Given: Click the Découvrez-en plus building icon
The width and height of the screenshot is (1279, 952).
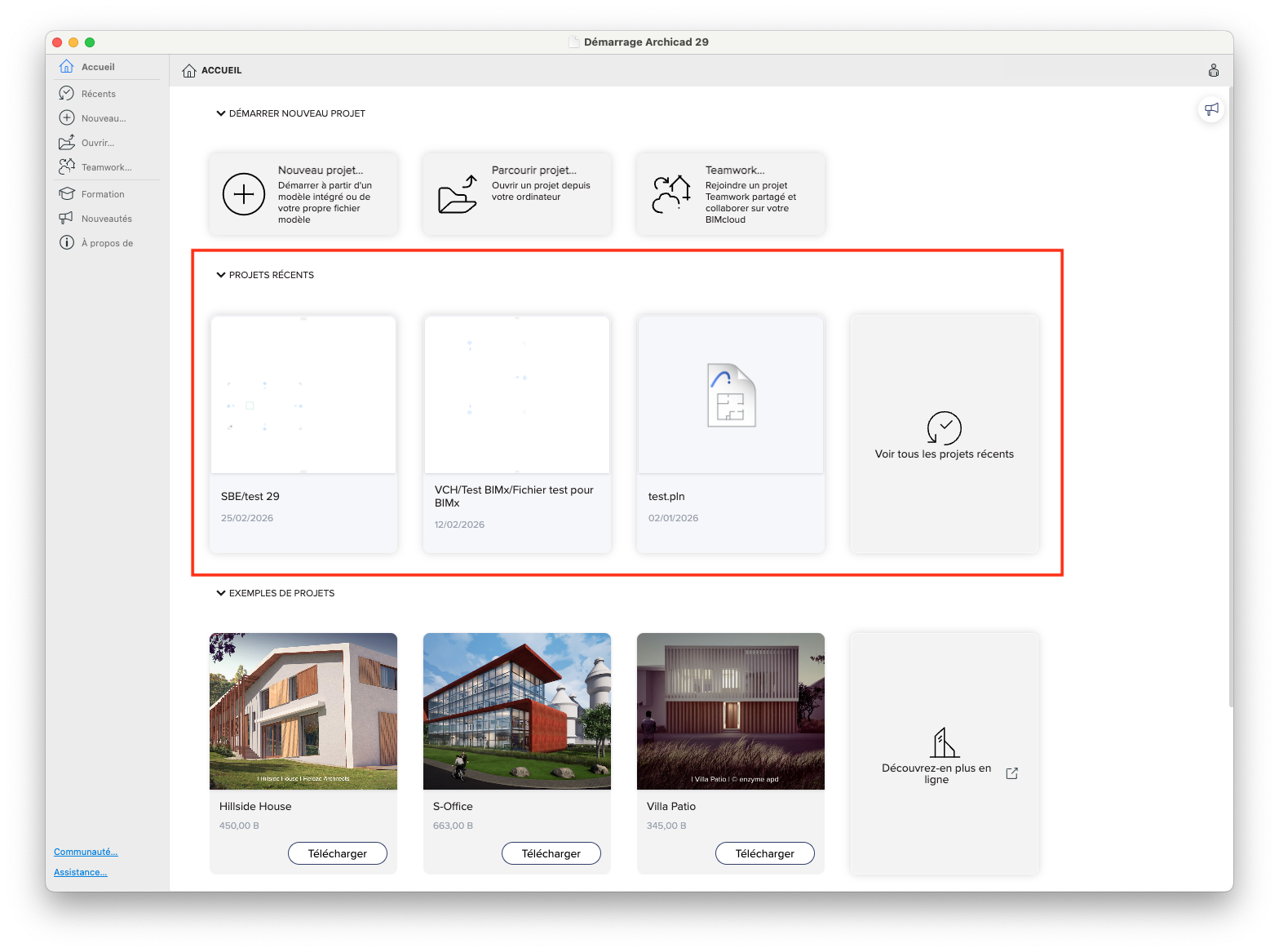Looking at the screenshot, I should [x=945, y=742].
